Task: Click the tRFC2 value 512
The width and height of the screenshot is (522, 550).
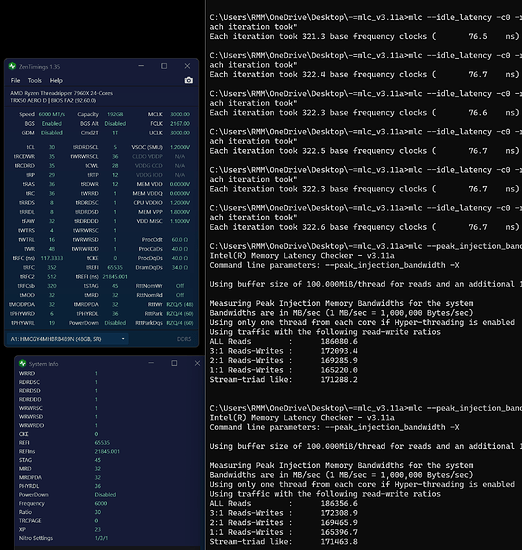Action: click(52, 276)
